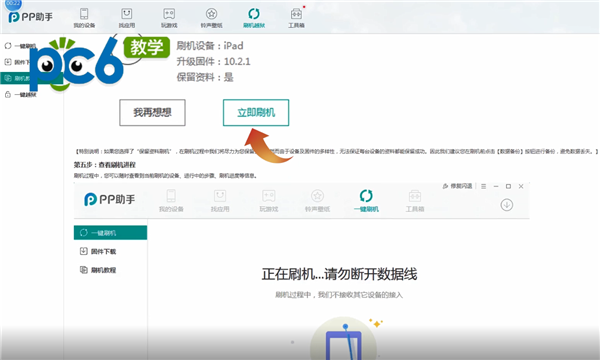This screenshot has width=600, height=360.
Task: Open 铃声壁纸 in the top navigation bar
Action: (212, 18)
